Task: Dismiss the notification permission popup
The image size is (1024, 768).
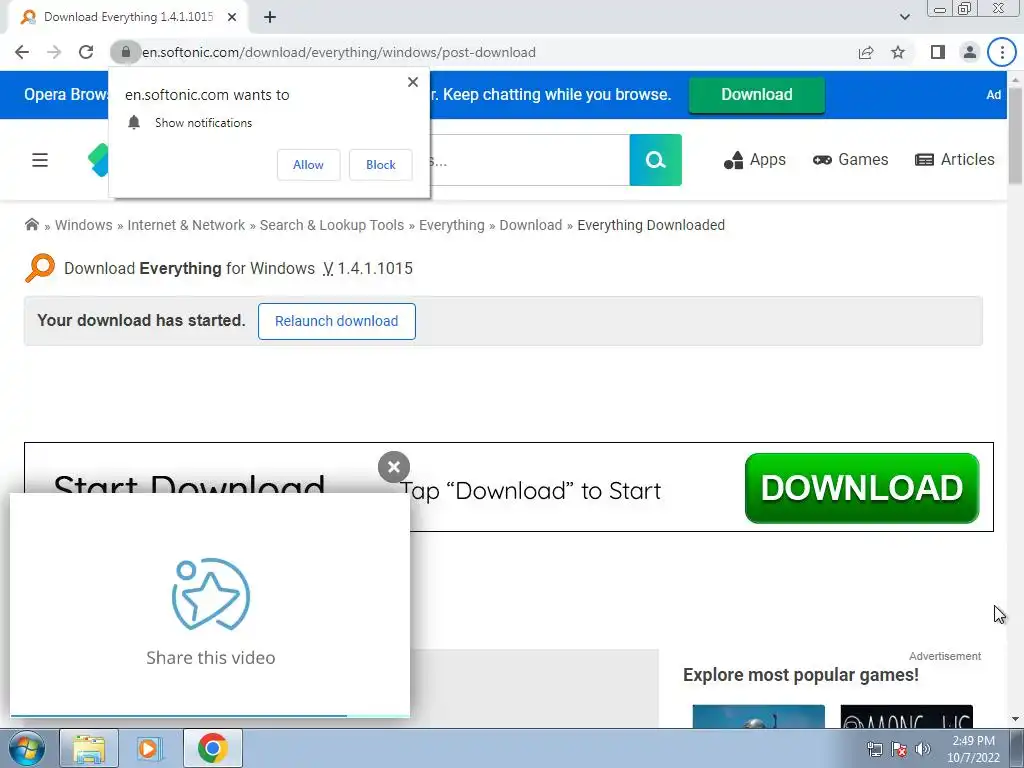Action: [x=413, y=82]
